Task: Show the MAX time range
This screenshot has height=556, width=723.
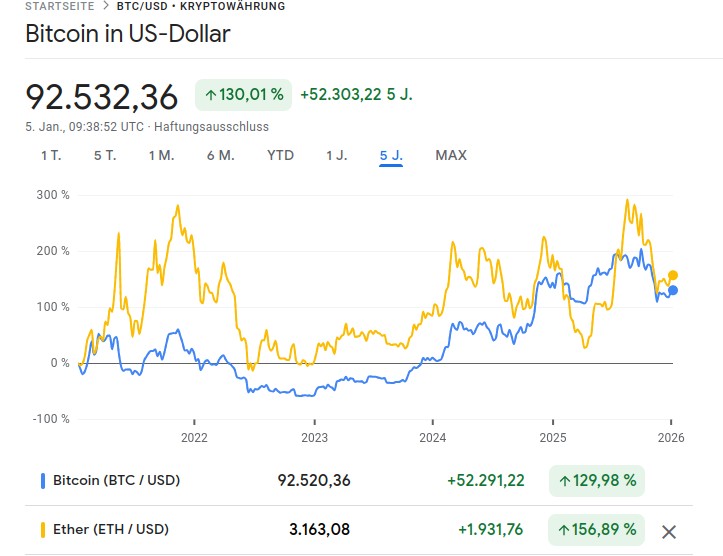Action: pyautogui.click(x=451, y=155)
